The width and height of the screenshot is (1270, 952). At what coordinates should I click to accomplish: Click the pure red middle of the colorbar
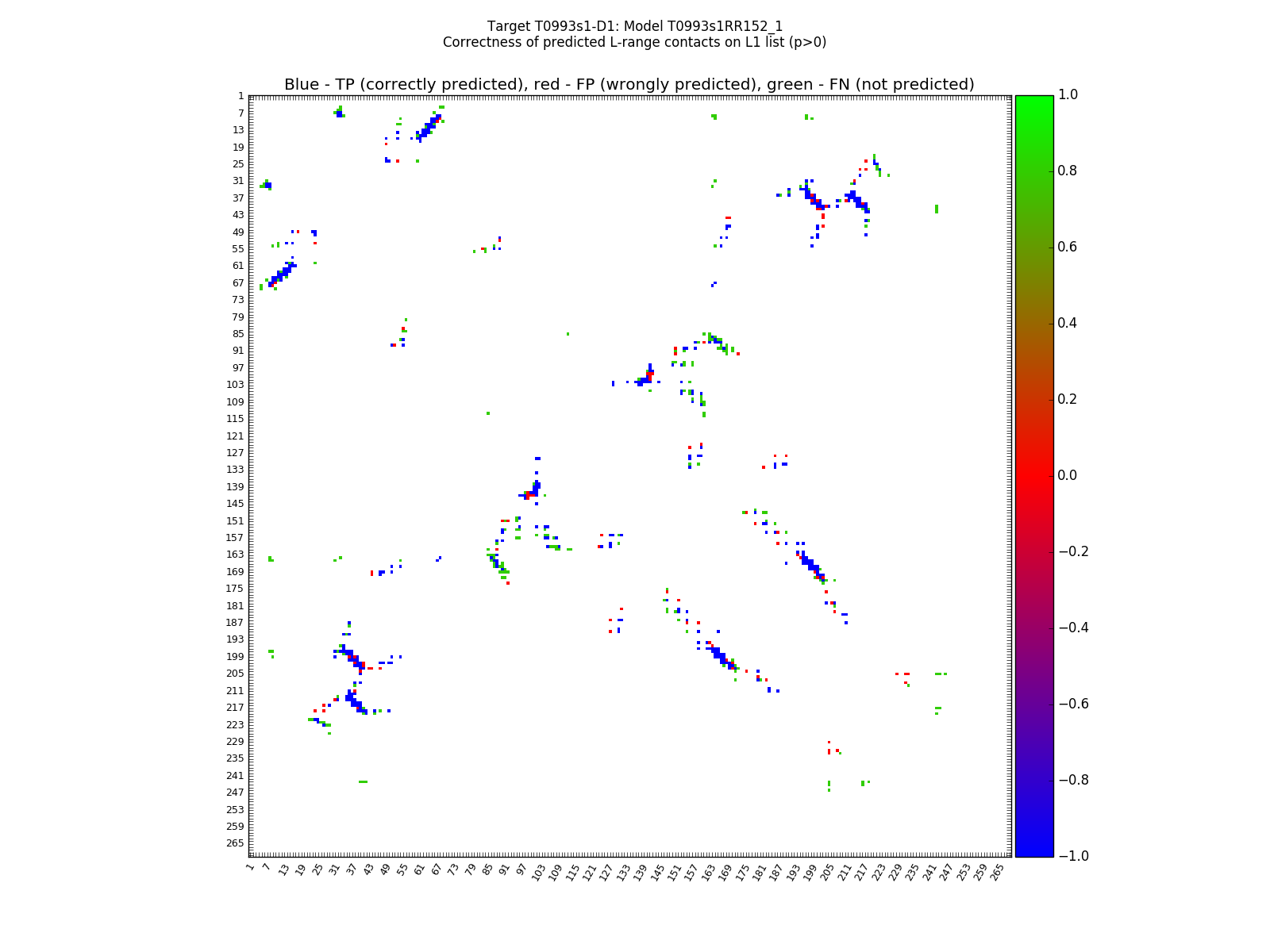click(1033, 475)
